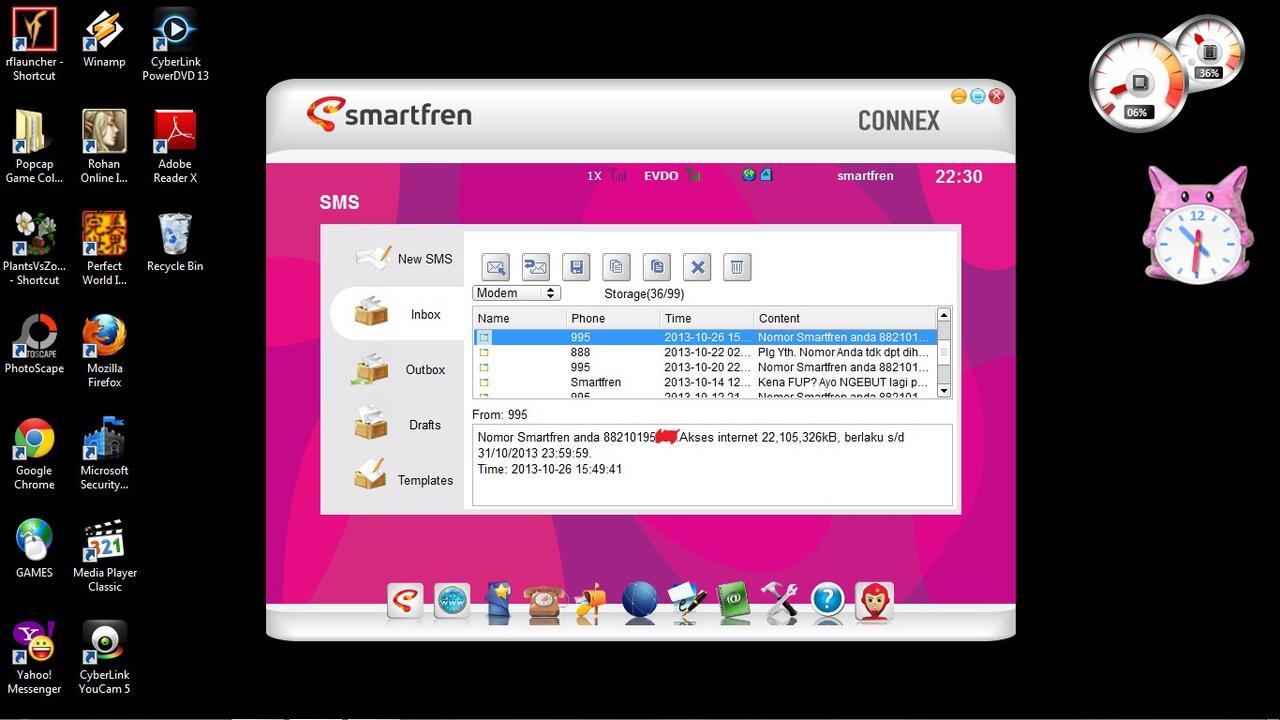Open the WWW browser dock icon
Viewport: 1280px width, 720px height.
pyautogui.click(x=452, y=602)
